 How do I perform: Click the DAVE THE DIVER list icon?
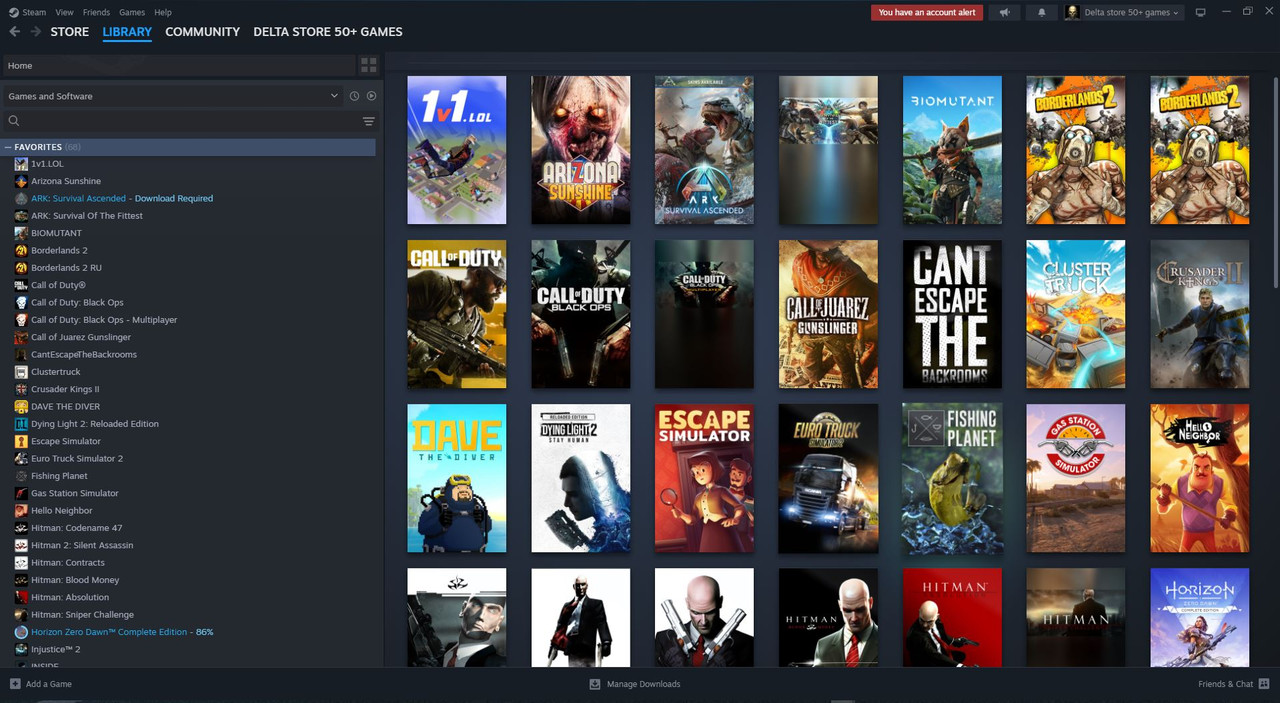[21, 406]
